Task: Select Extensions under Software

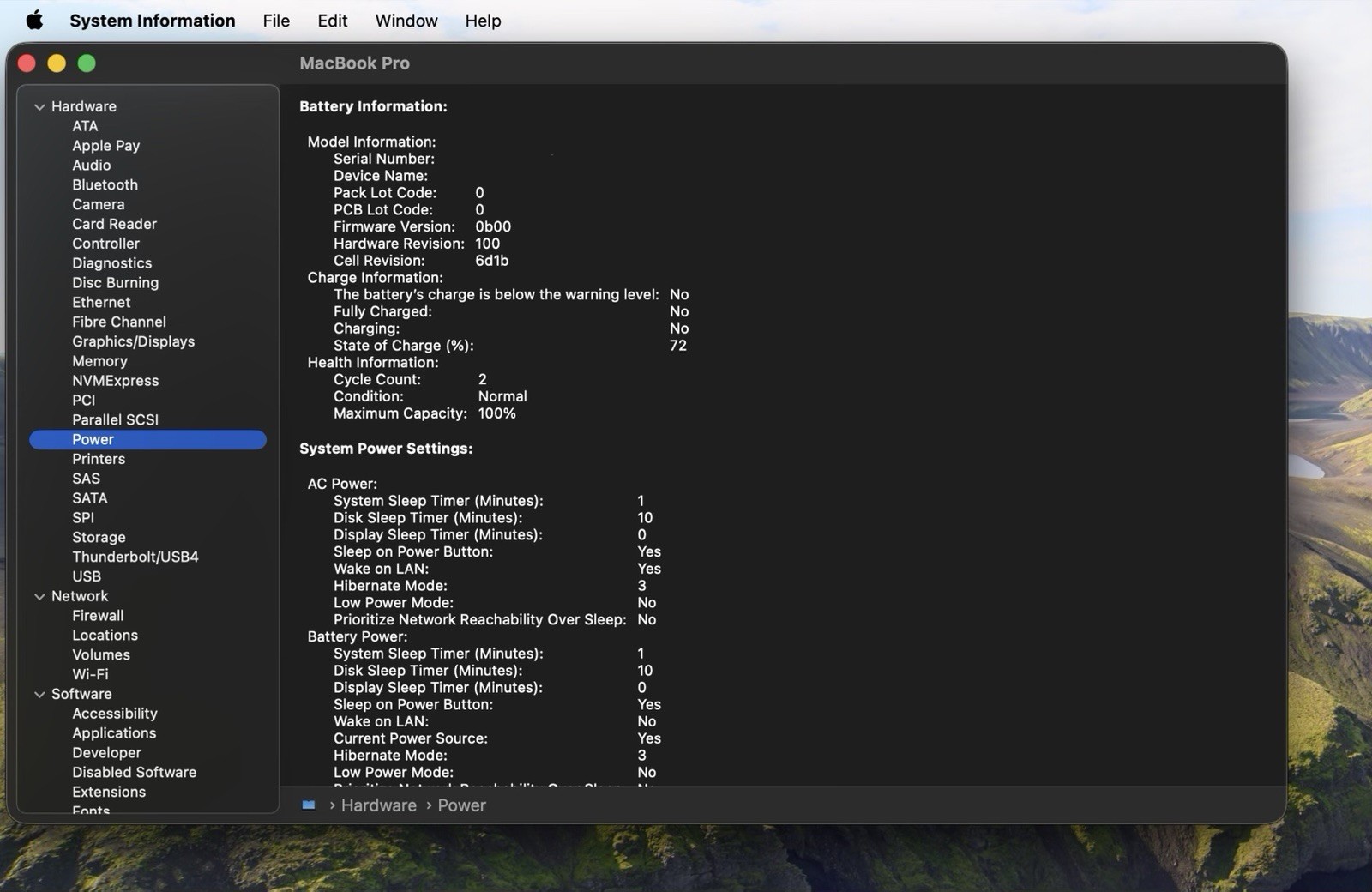Action: click(x=109, y=793)
